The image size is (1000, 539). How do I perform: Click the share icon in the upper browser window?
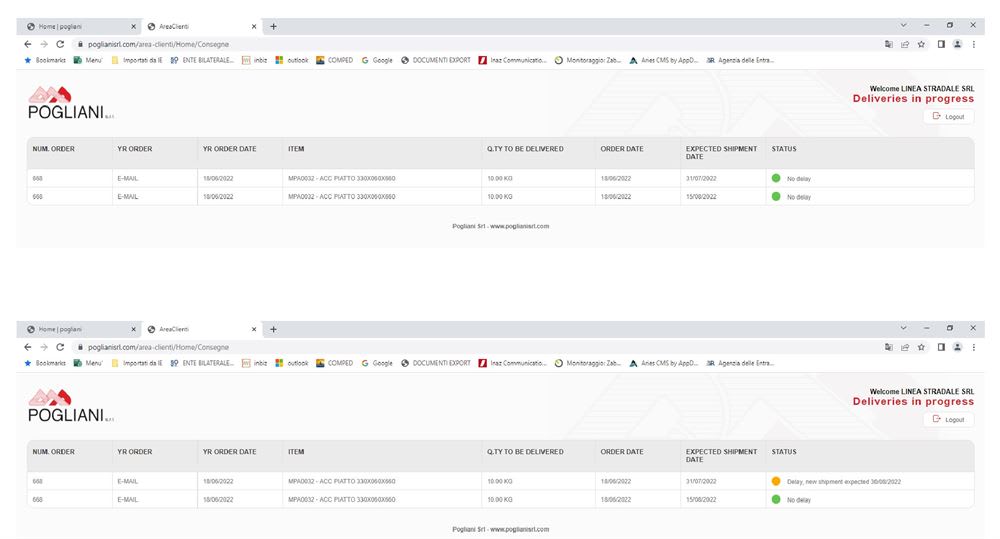coord(905,44)
